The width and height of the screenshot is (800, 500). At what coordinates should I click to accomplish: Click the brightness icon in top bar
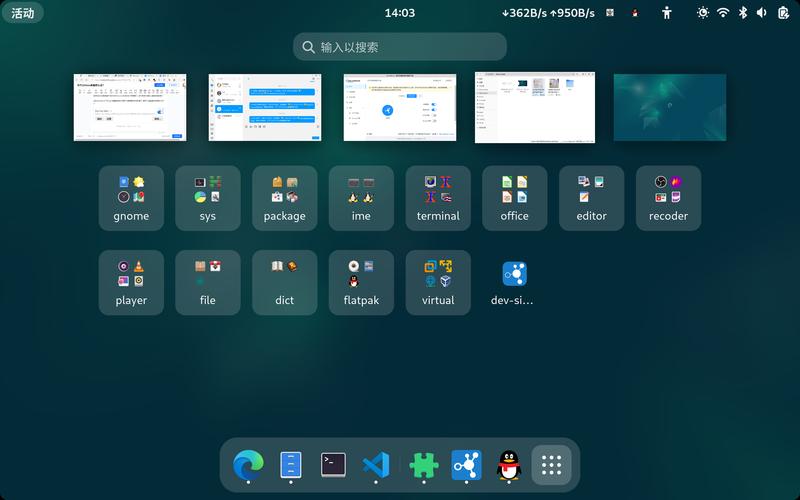tap(703, 13)
